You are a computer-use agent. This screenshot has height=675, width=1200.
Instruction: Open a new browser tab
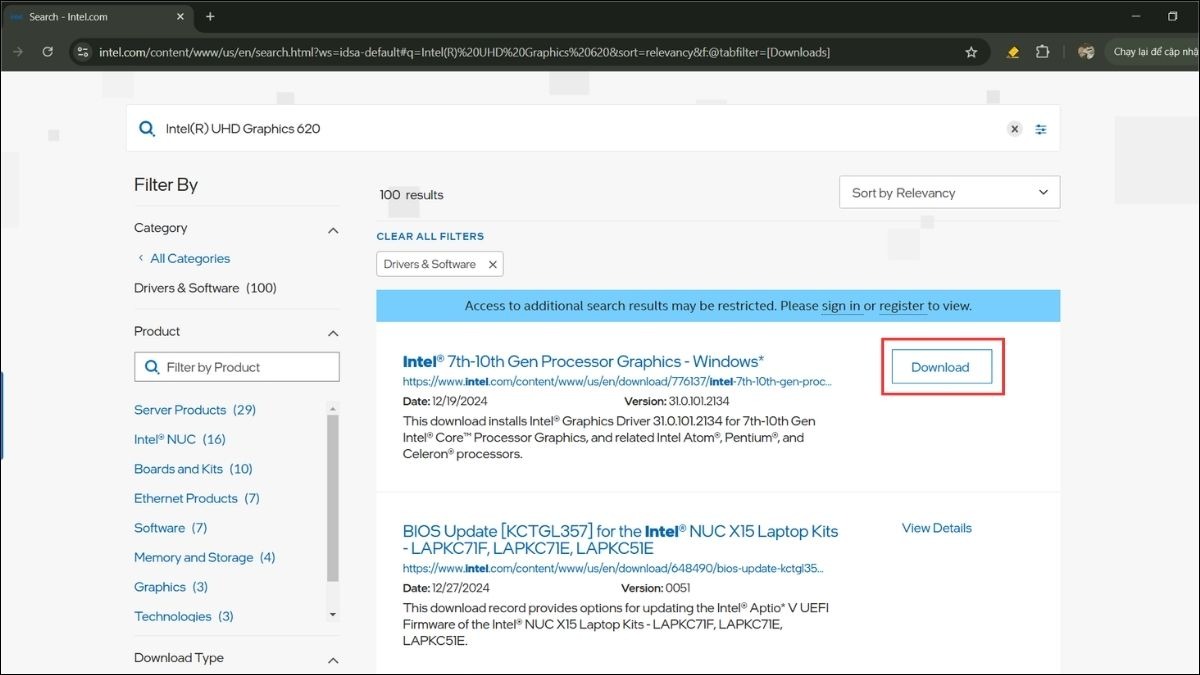(x=210, y=16)
